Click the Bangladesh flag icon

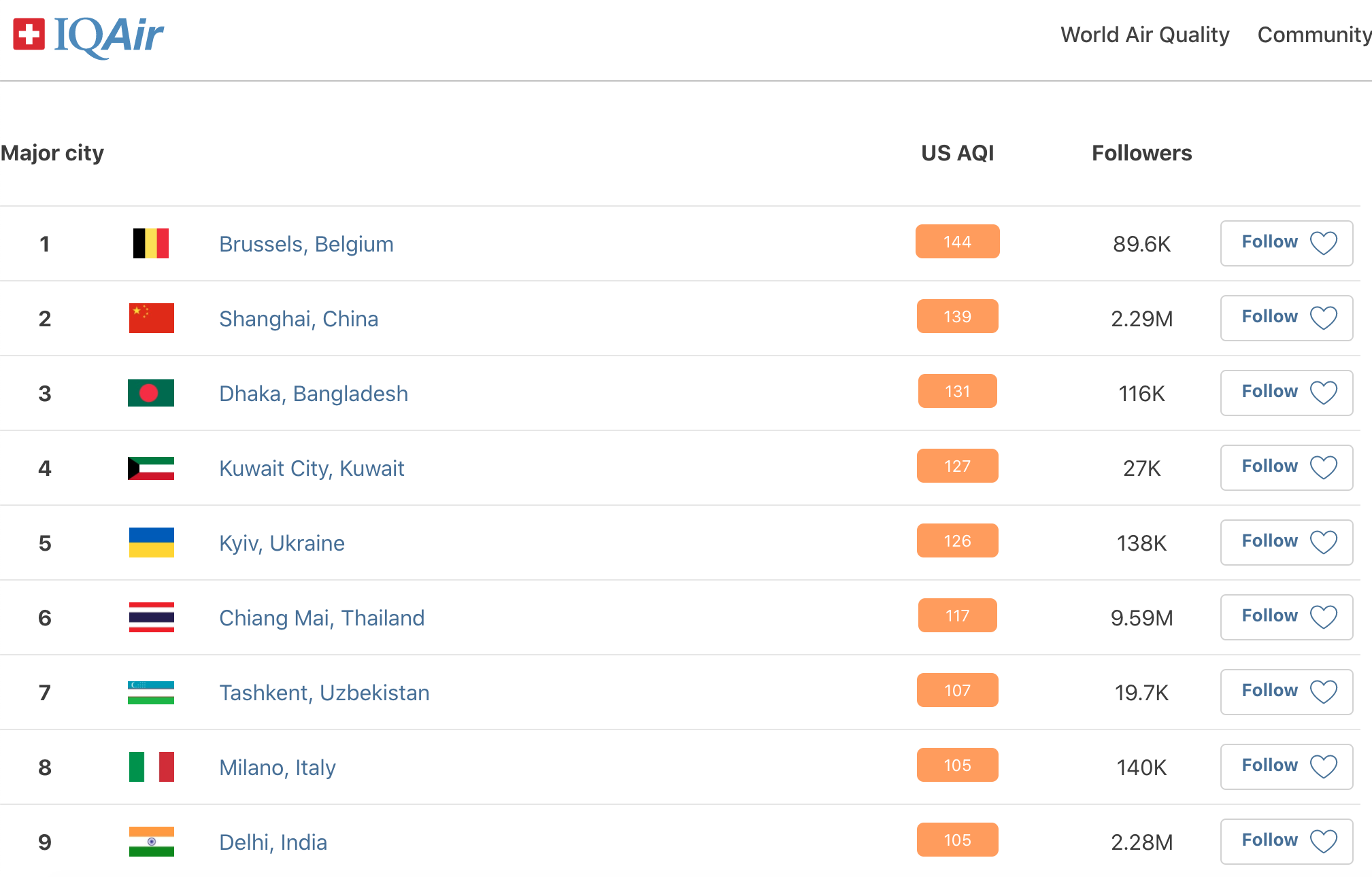(151, 393)
